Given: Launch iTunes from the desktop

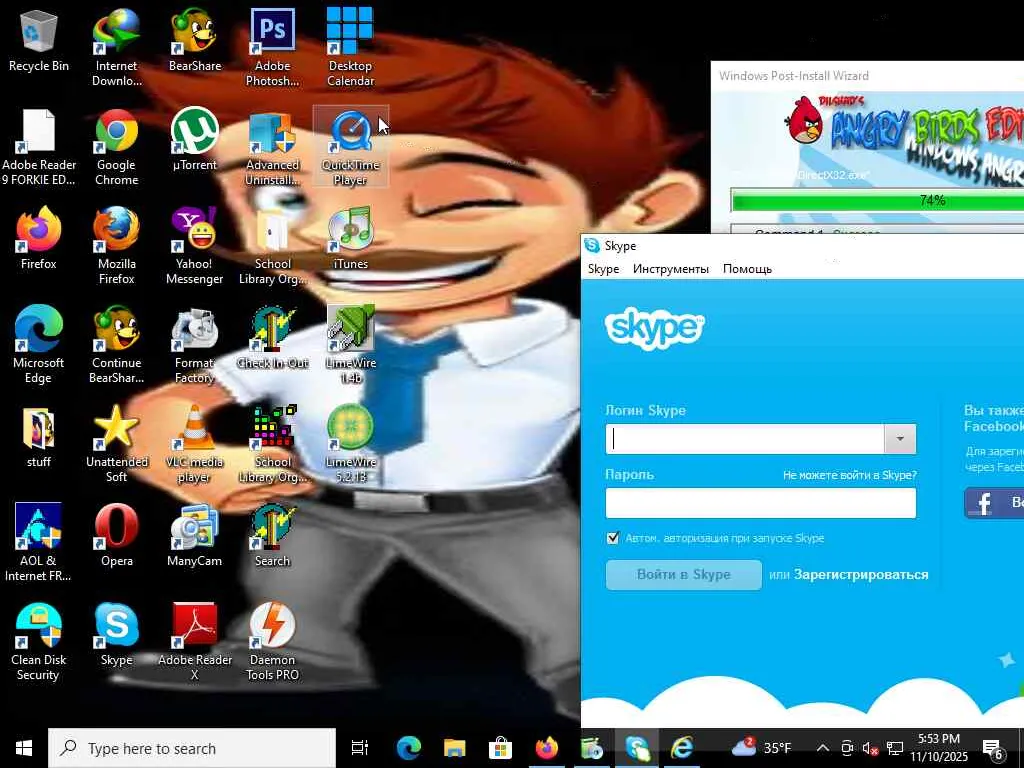Looking at the screenshot, I should pyautogui.click(x=350, y=238).
